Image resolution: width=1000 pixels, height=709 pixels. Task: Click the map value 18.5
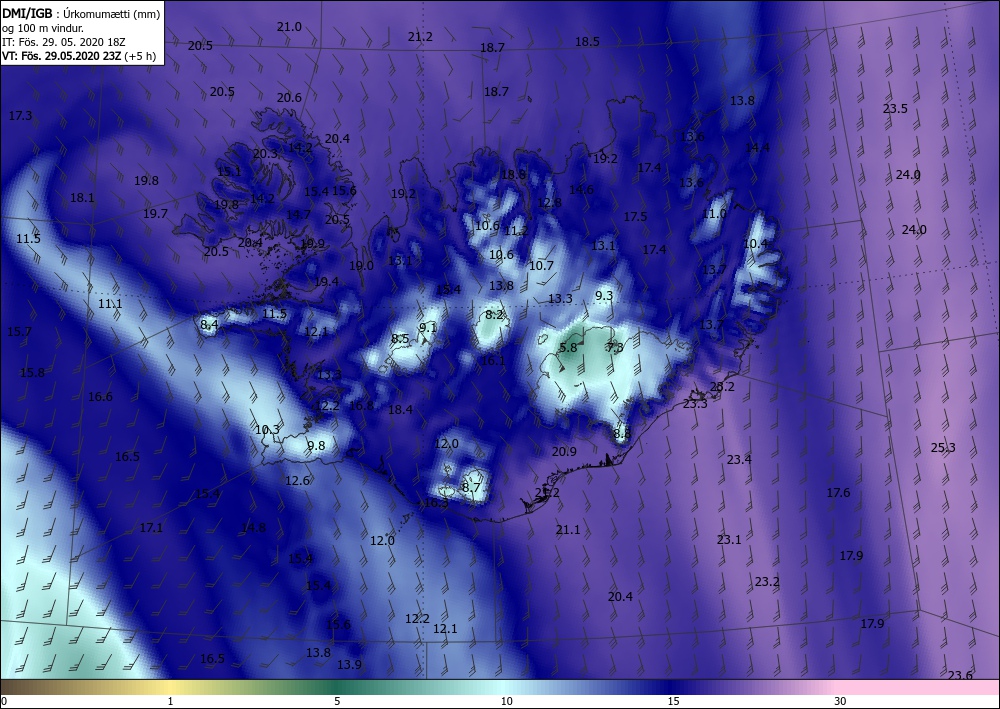point(587,41)
